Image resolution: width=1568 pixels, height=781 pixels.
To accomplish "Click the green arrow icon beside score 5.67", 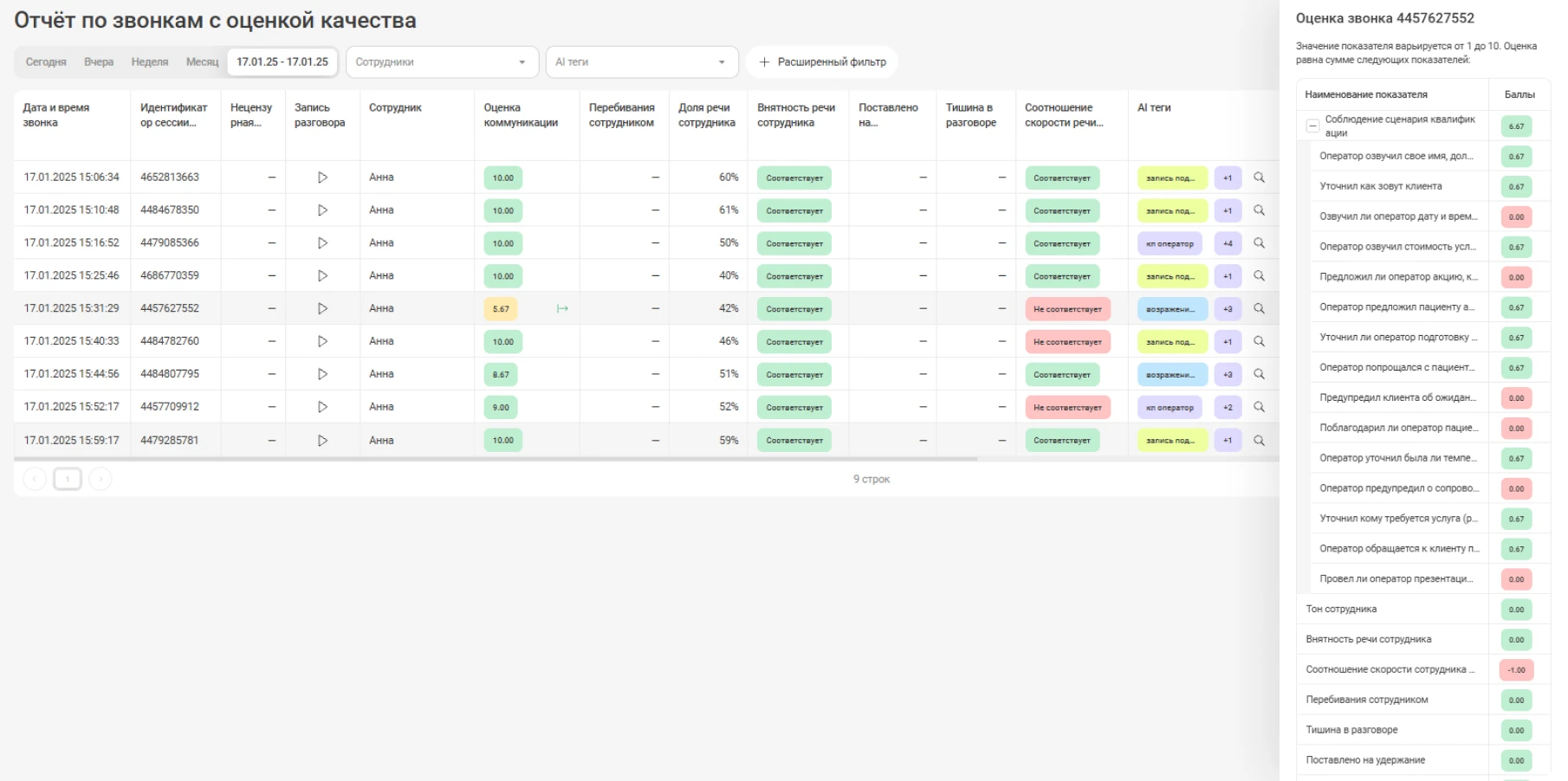I will [x=562, y=309].
